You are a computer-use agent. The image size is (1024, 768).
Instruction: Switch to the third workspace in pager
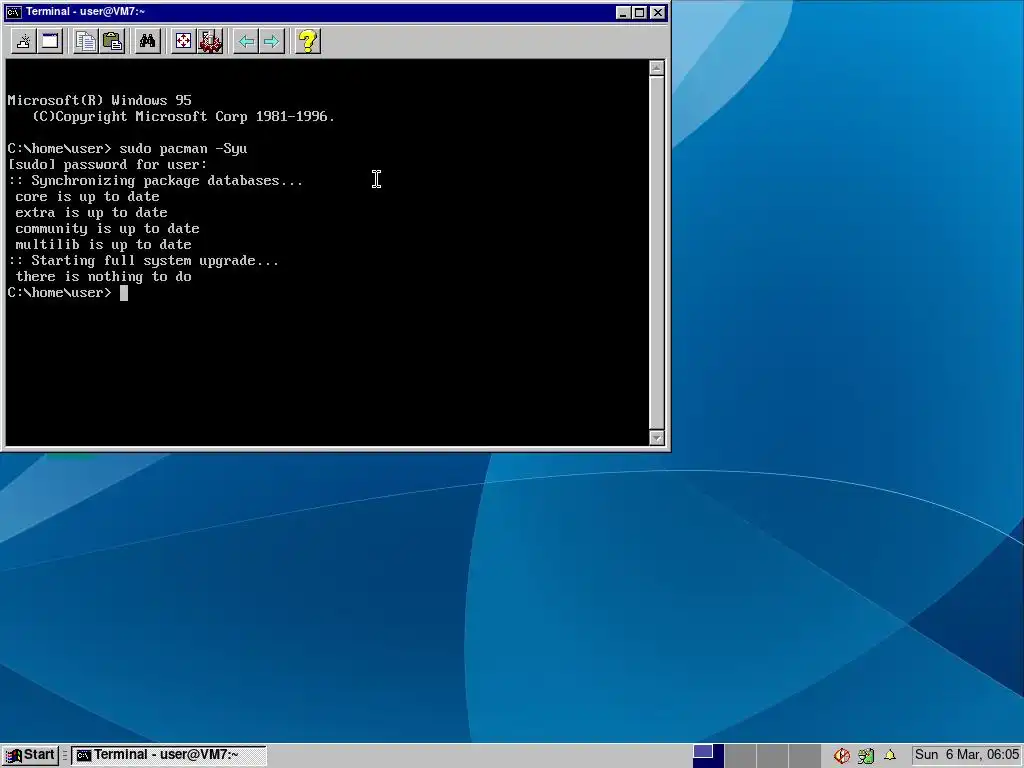(773, 756)
